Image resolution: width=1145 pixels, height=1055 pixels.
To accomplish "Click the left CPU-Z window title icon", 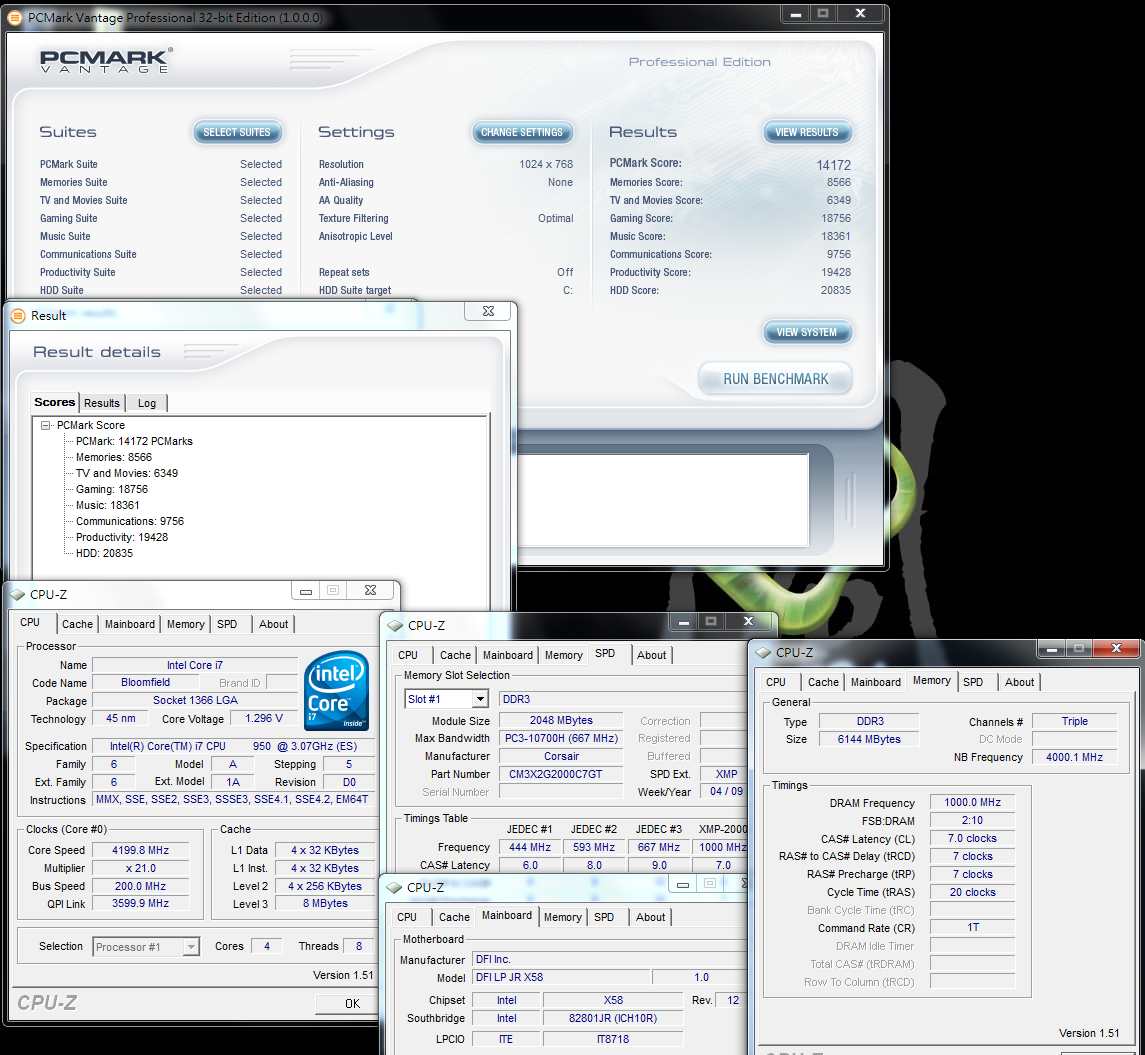I will coord(18,594).
